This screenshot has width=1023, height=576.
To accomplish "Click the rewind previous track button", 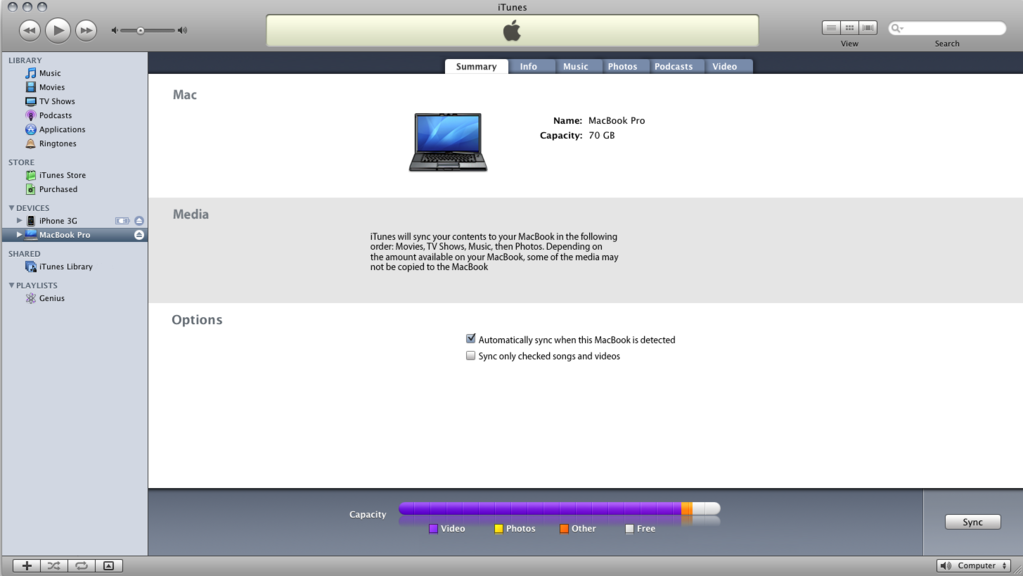I will point(29,30).
